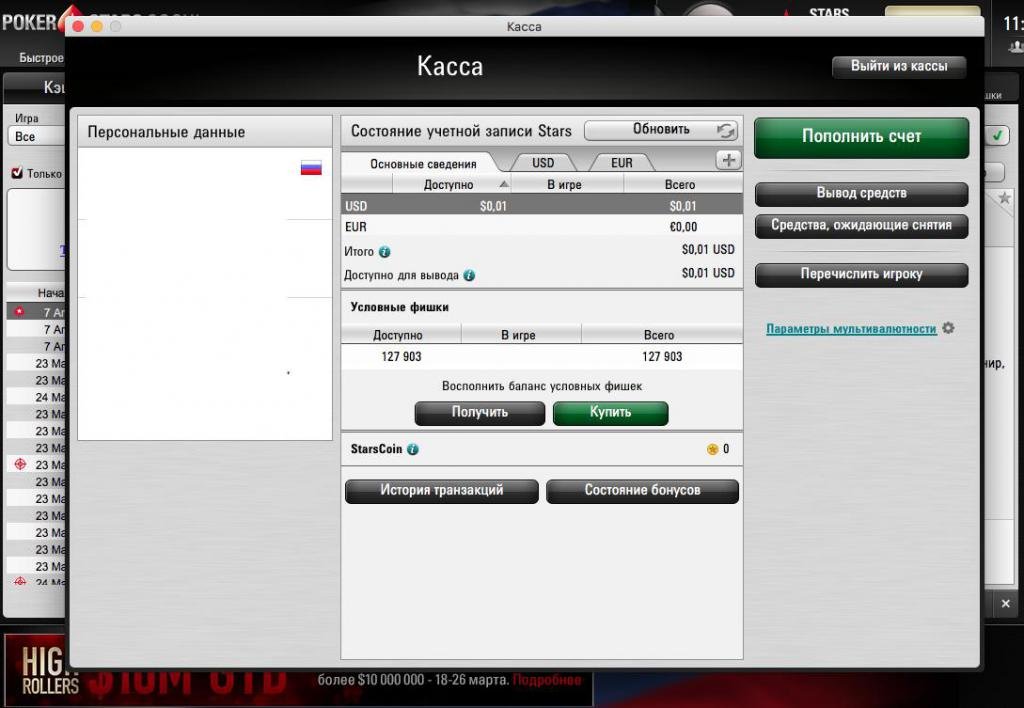Click the Перечислить игроку button
Screen dimensions: 1024x708
(x=861, y=274)
